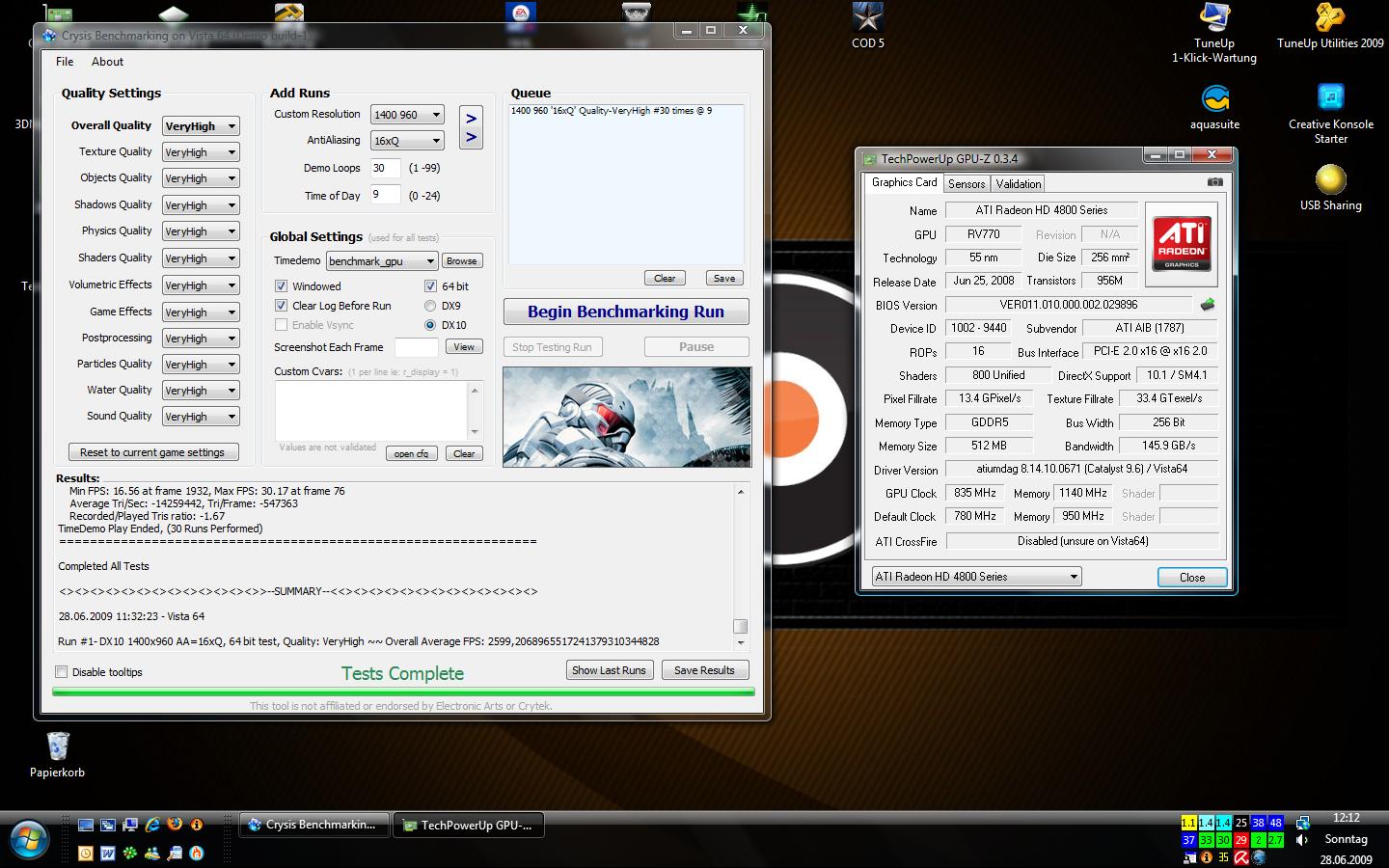This screenshot has height=868, width=1389.
Task: Open the COD 5 desktop shortcut
Action: 867,26
